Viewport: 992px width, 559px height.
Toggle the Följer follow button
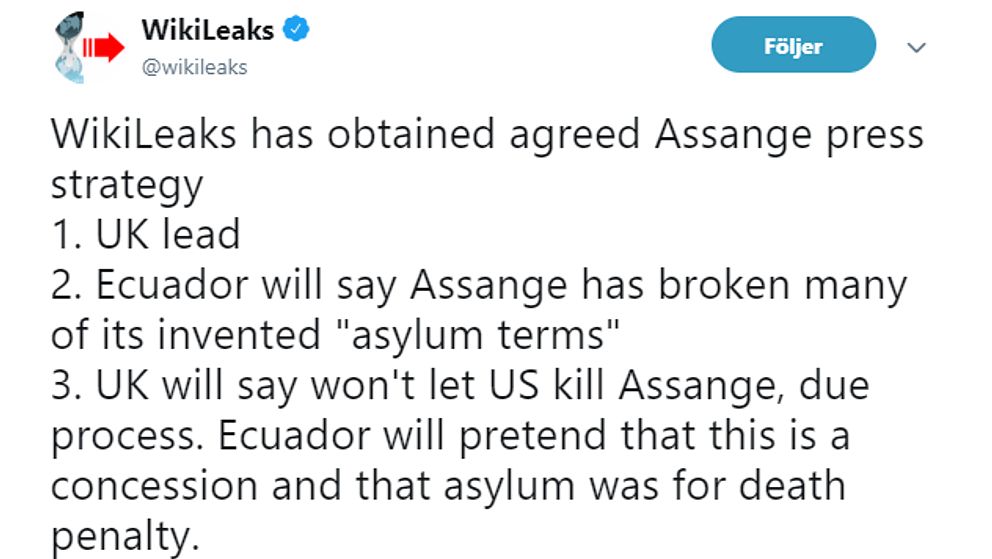792,46
